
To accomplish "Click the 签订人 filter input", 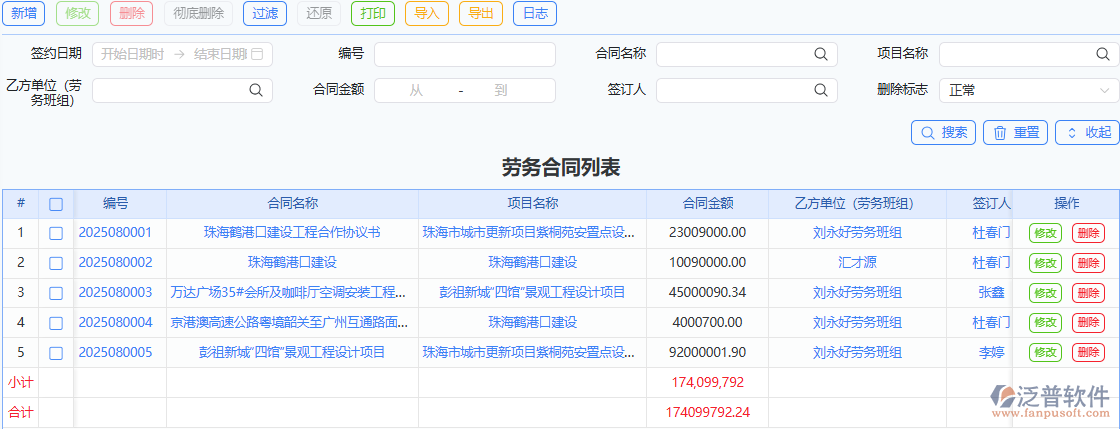I will click(747, 90).
